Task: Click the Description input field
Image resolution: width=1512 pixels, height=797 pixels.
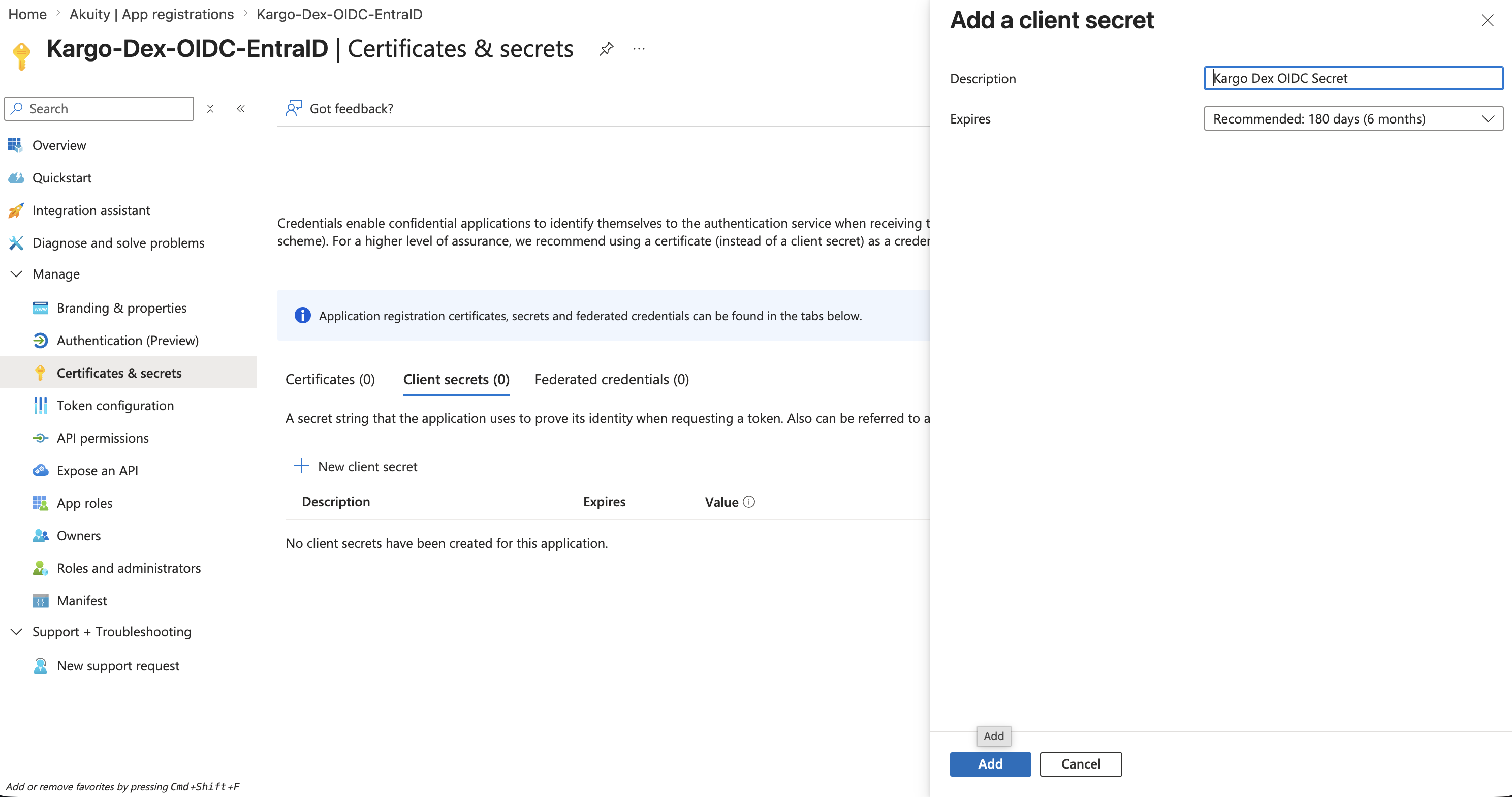Action: point(1353,78)
